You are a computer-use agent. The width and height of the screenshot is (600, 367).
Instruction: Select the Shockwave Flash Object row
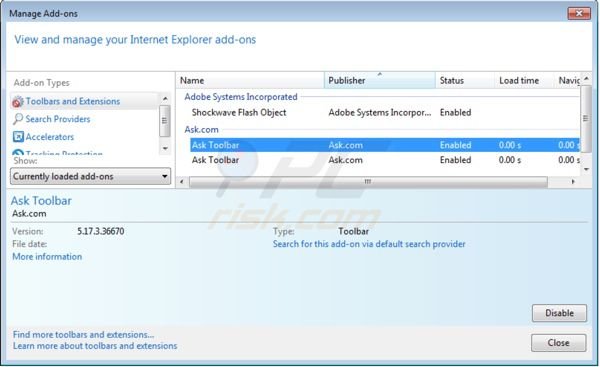[385, 113]
